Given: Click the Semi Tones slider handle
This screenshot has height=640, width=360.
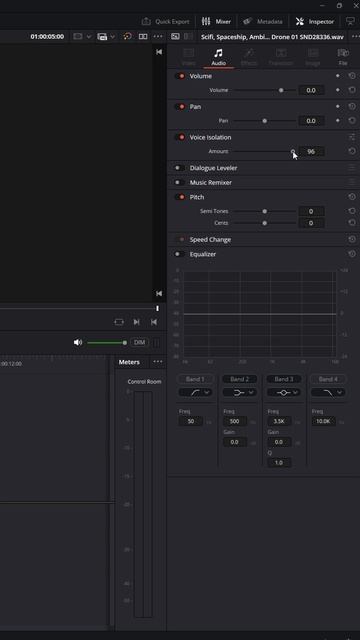Looking at the screenshot, I should point(264,211).
